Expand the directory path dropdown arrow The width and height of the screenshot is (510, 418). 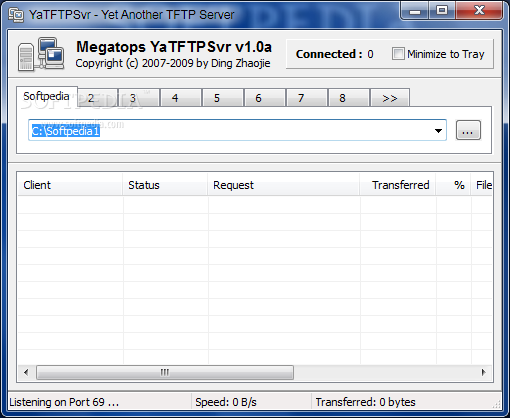tap(438, 131)
